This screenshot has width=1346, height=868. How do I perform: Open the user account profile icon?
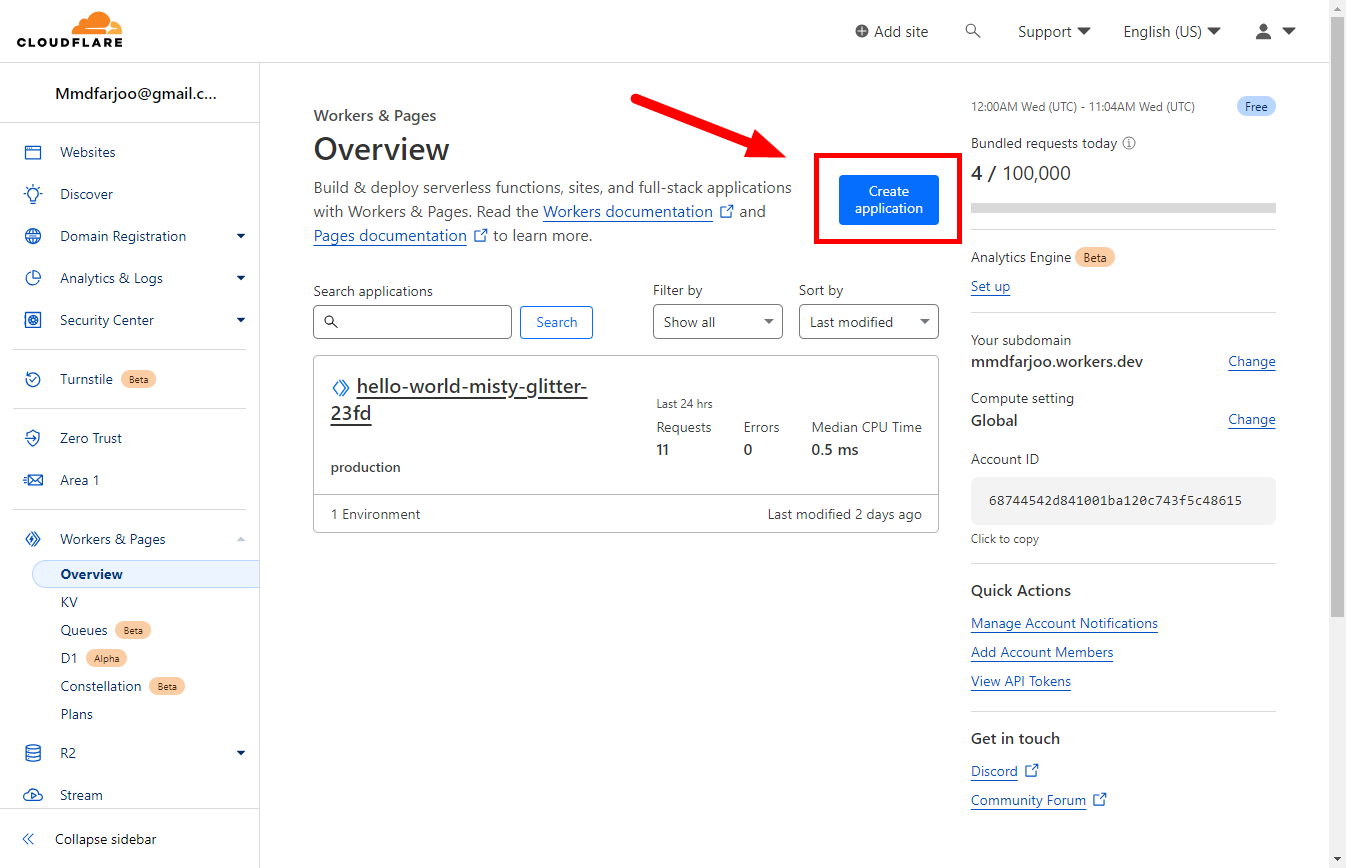coord(1263,31)
